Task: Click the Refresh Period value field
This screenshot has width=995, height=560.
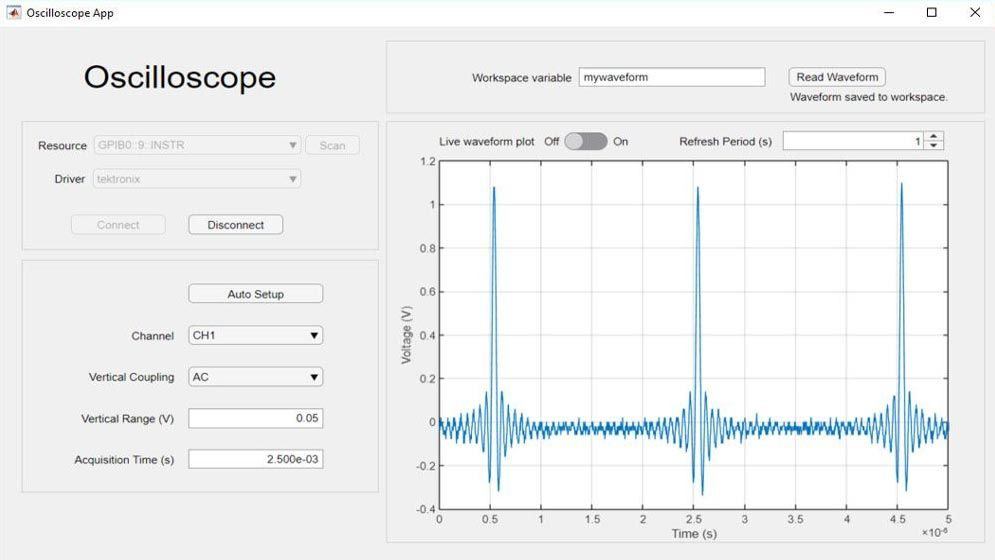Action: (852, 142)
